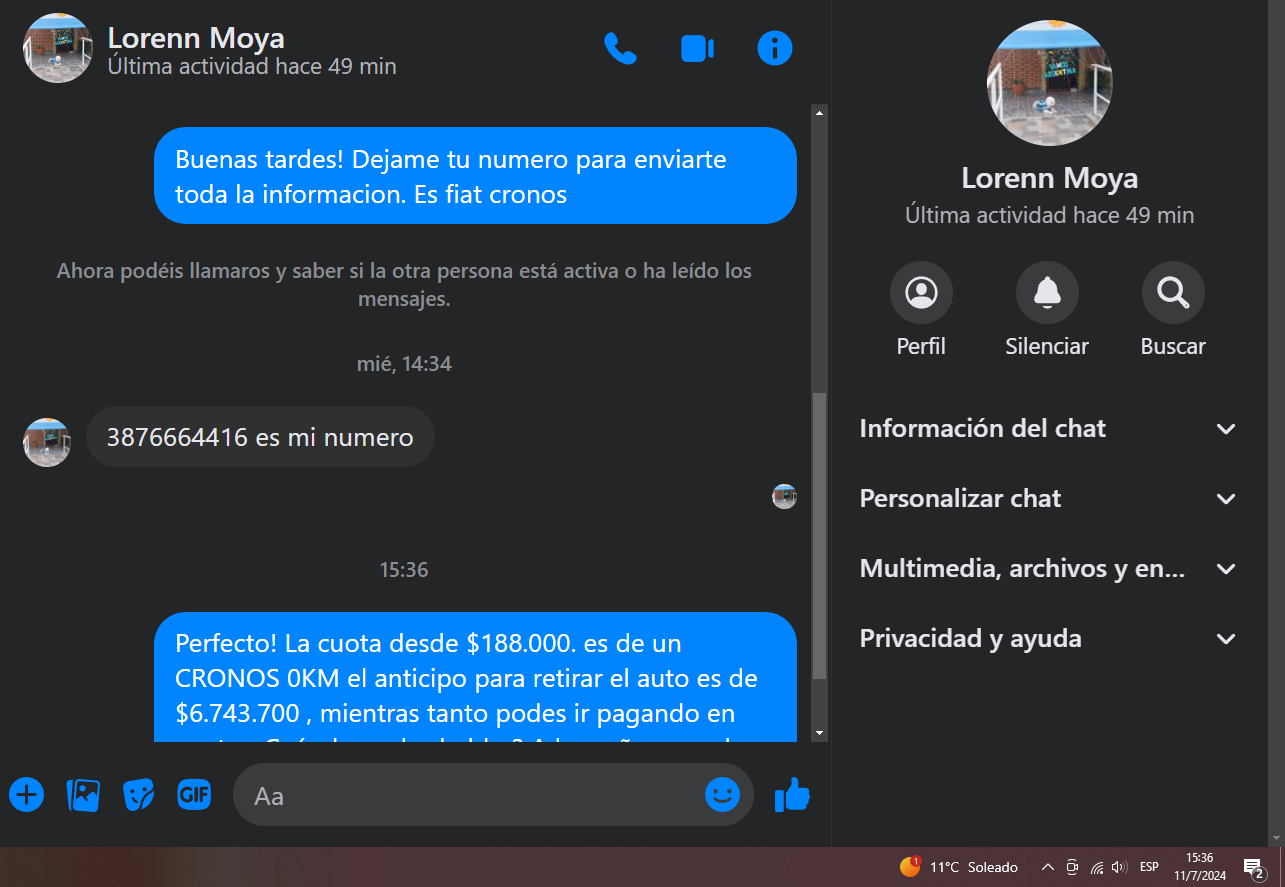Send a thumbs-up like
Viewport: 1285px width, 887px height.
click(792, 795)
